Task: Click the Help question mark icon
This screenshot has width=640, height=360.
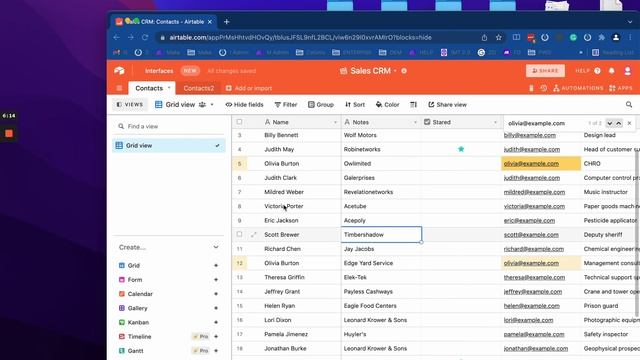Action: (598, 71)
